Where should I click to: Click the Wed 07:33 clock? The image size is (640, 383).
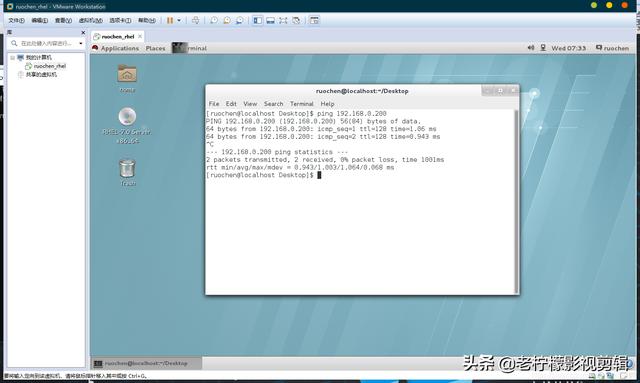569,48
